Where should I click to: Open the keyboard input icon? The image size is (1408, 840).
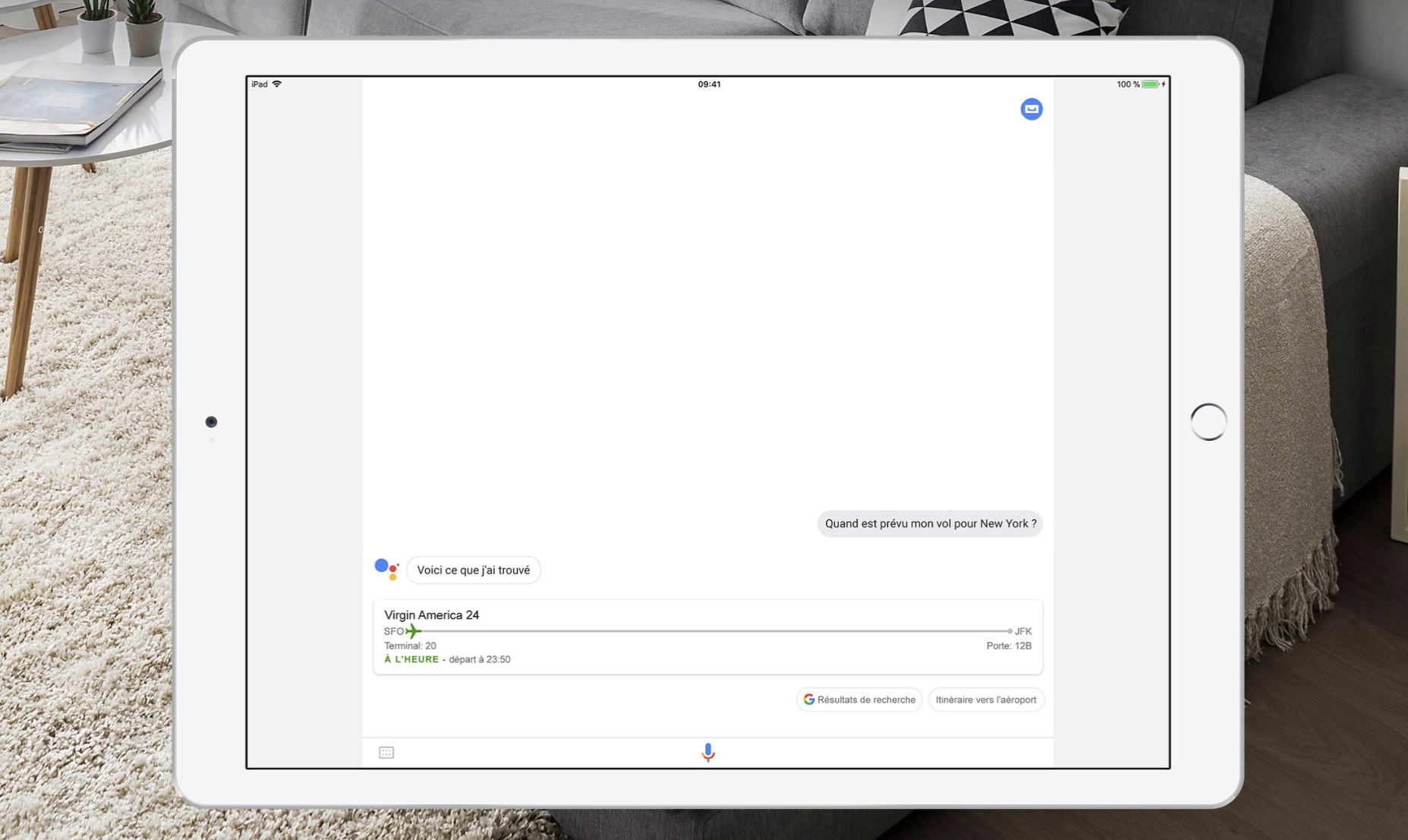click(386, 752)
